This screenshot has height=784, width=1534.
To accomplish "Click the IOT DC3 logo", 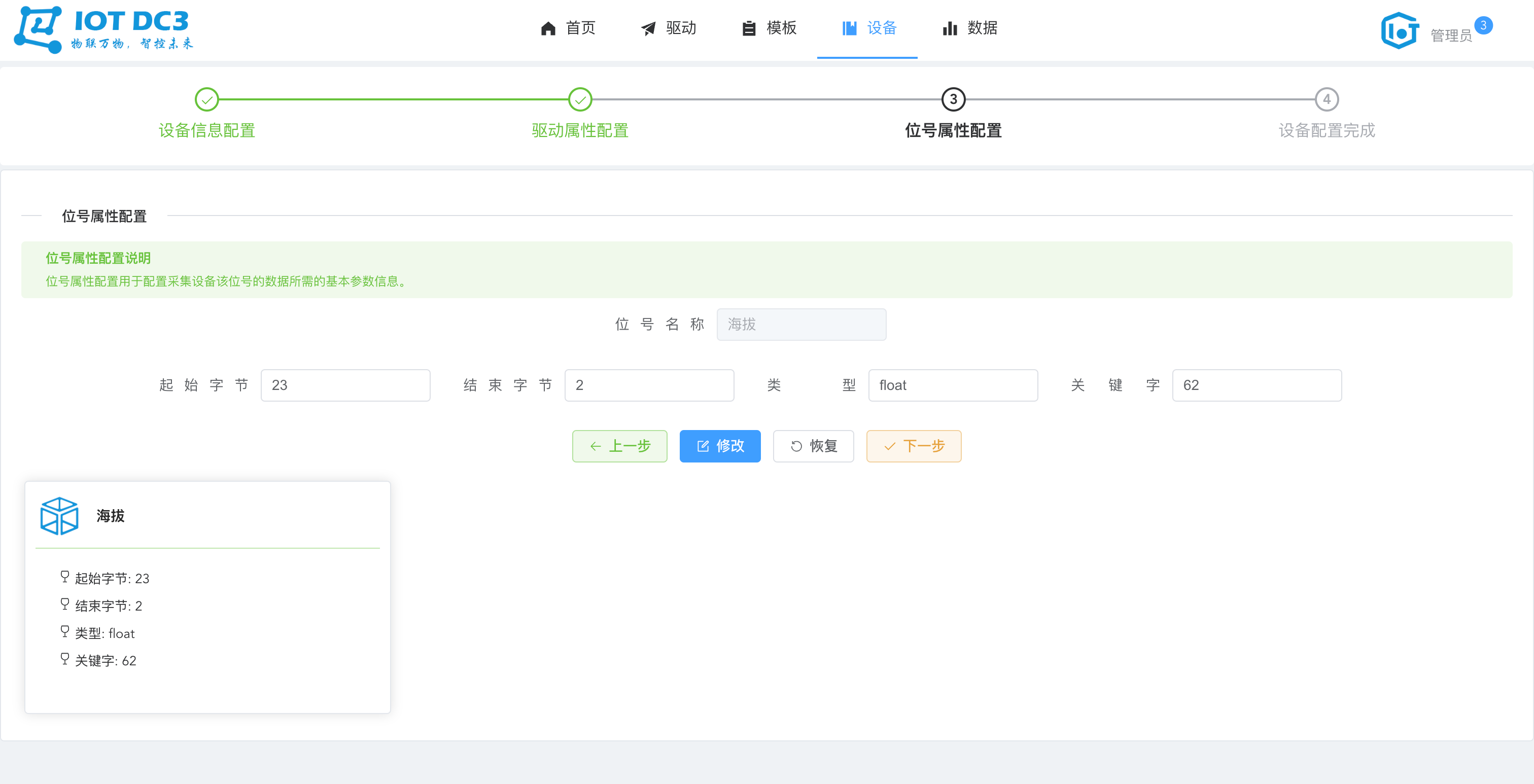I will pyautogui.click(x=104, y=29).
